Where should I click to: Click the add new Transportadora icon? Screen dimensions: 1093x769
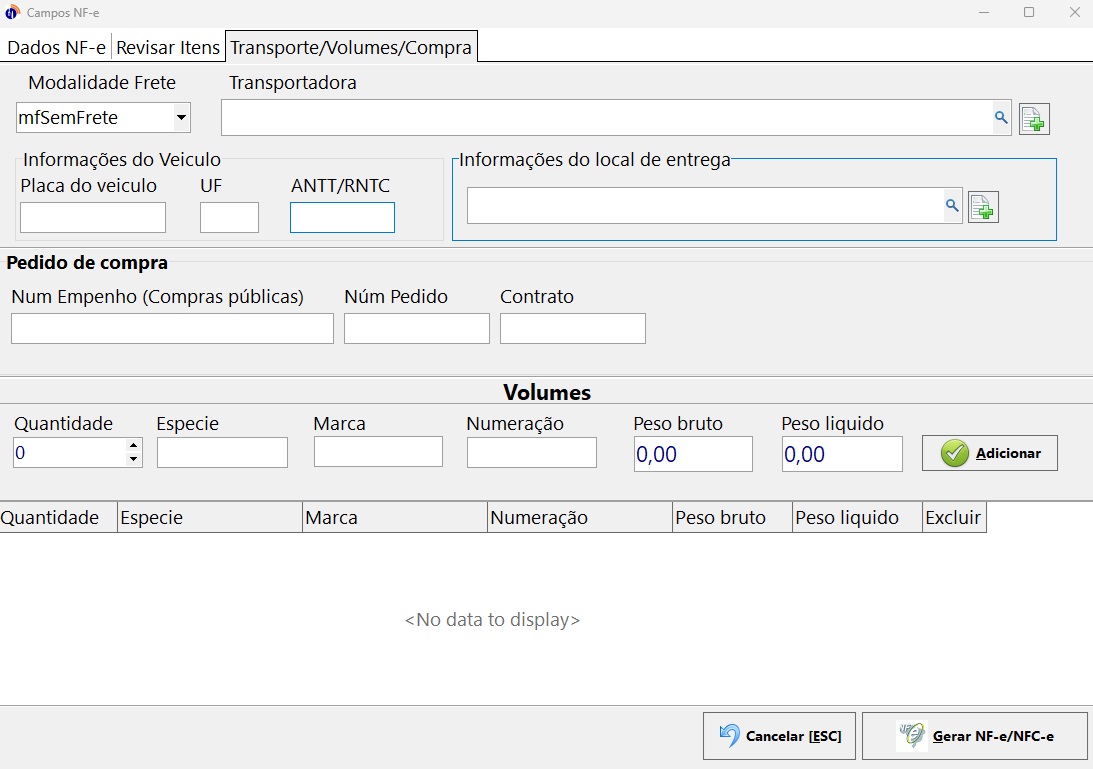[x=1034, y=119]
